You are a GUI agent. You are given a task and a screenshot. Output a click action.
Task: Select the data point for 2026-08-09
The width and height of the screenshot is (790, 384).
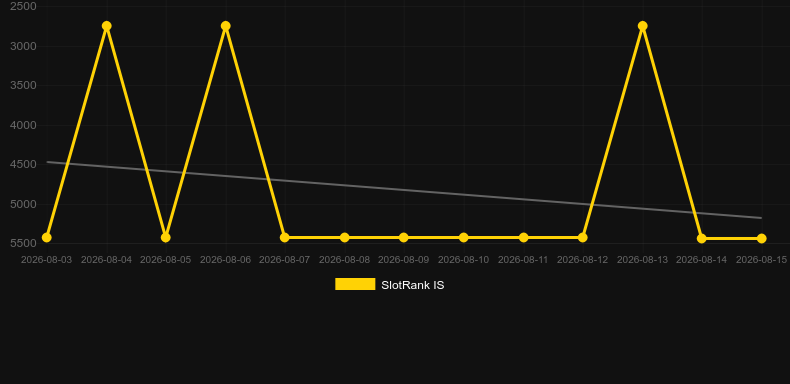(x=404, y=237)
